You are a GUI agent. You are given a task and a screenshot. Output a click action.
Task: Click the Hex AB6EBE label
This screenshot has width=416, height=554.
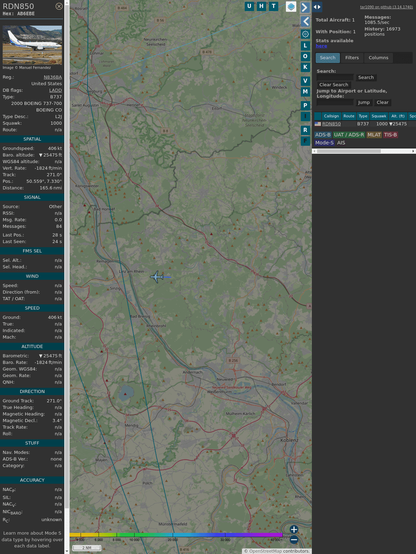pyautogui.click(x=19, y=14)
